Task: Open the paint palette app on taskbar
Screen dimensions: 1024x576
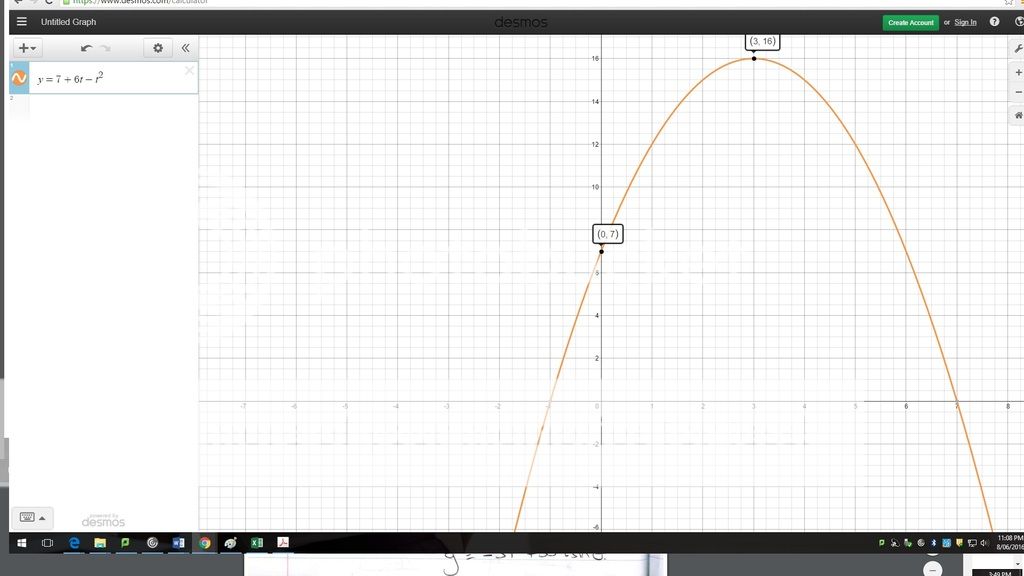Action: pyautogui.click(x=231, y=543)
